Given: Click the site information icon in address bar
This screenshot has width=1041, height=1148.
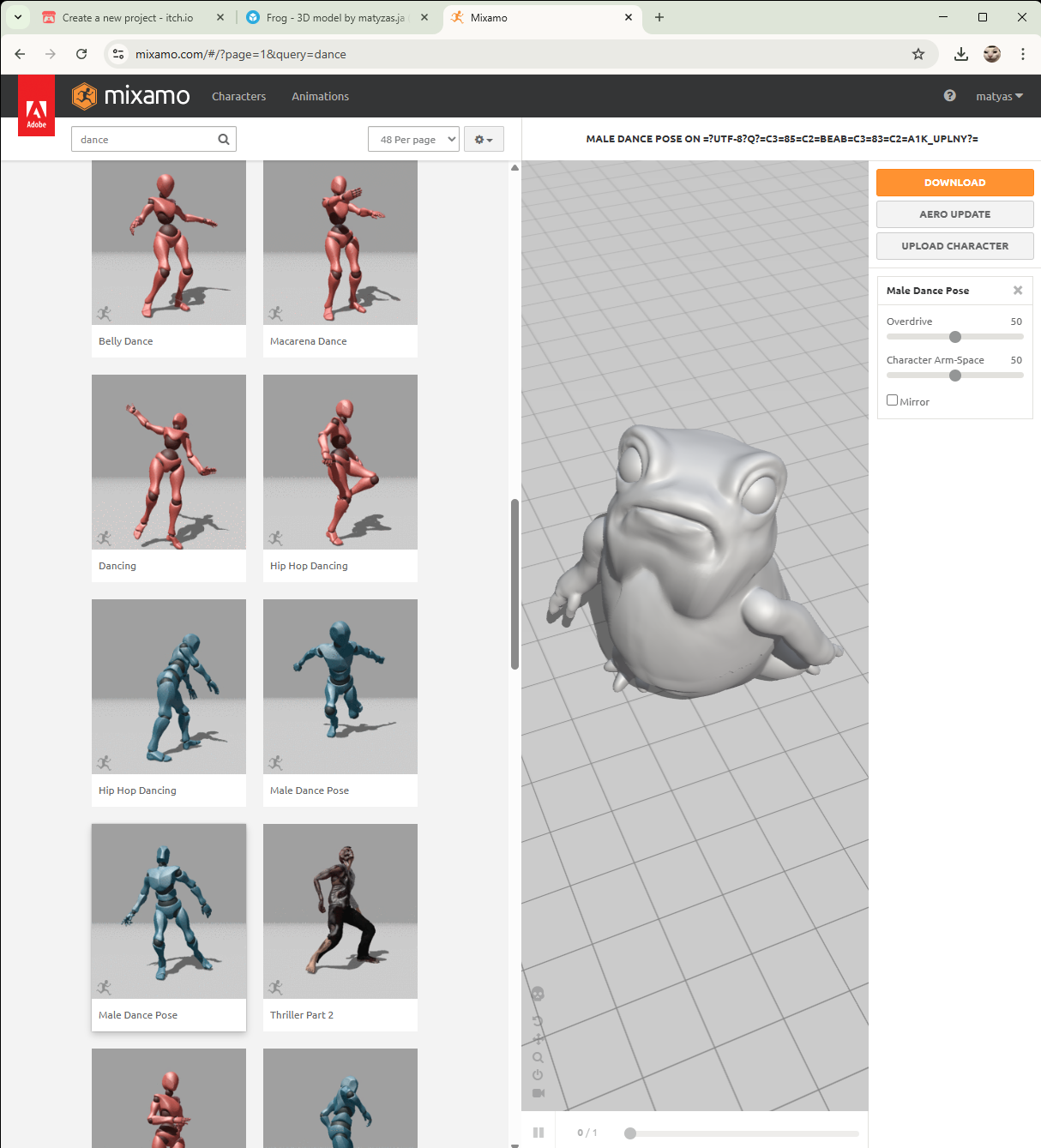Looking at the screenshot, I should (x=118, y=54).
